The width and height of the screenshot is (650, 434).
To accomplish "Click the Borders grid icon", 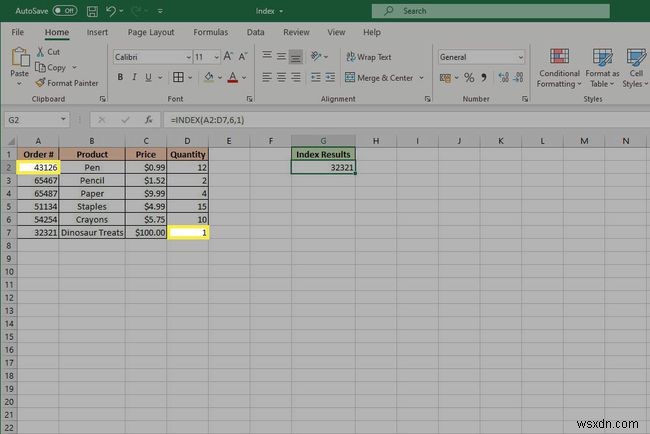I will 178,78.
